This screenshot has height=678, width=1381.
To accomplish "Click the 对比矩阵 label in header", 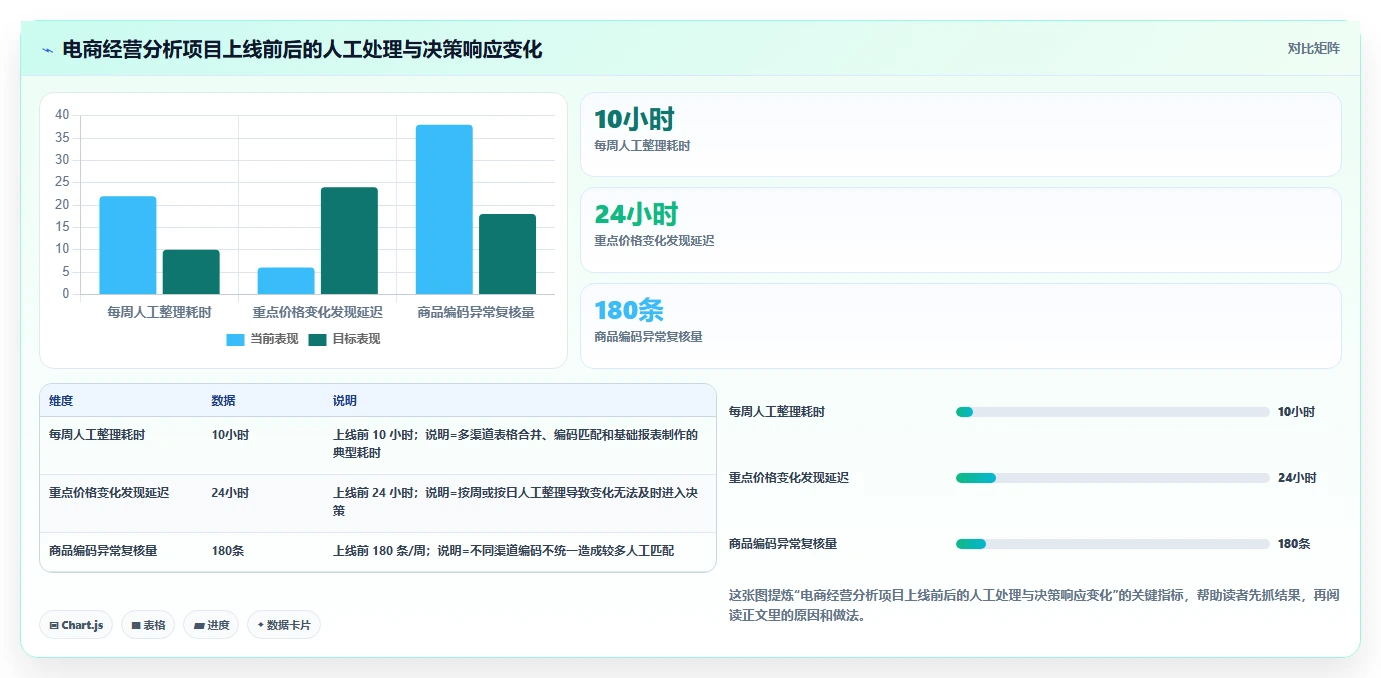I will [1313, 48].
